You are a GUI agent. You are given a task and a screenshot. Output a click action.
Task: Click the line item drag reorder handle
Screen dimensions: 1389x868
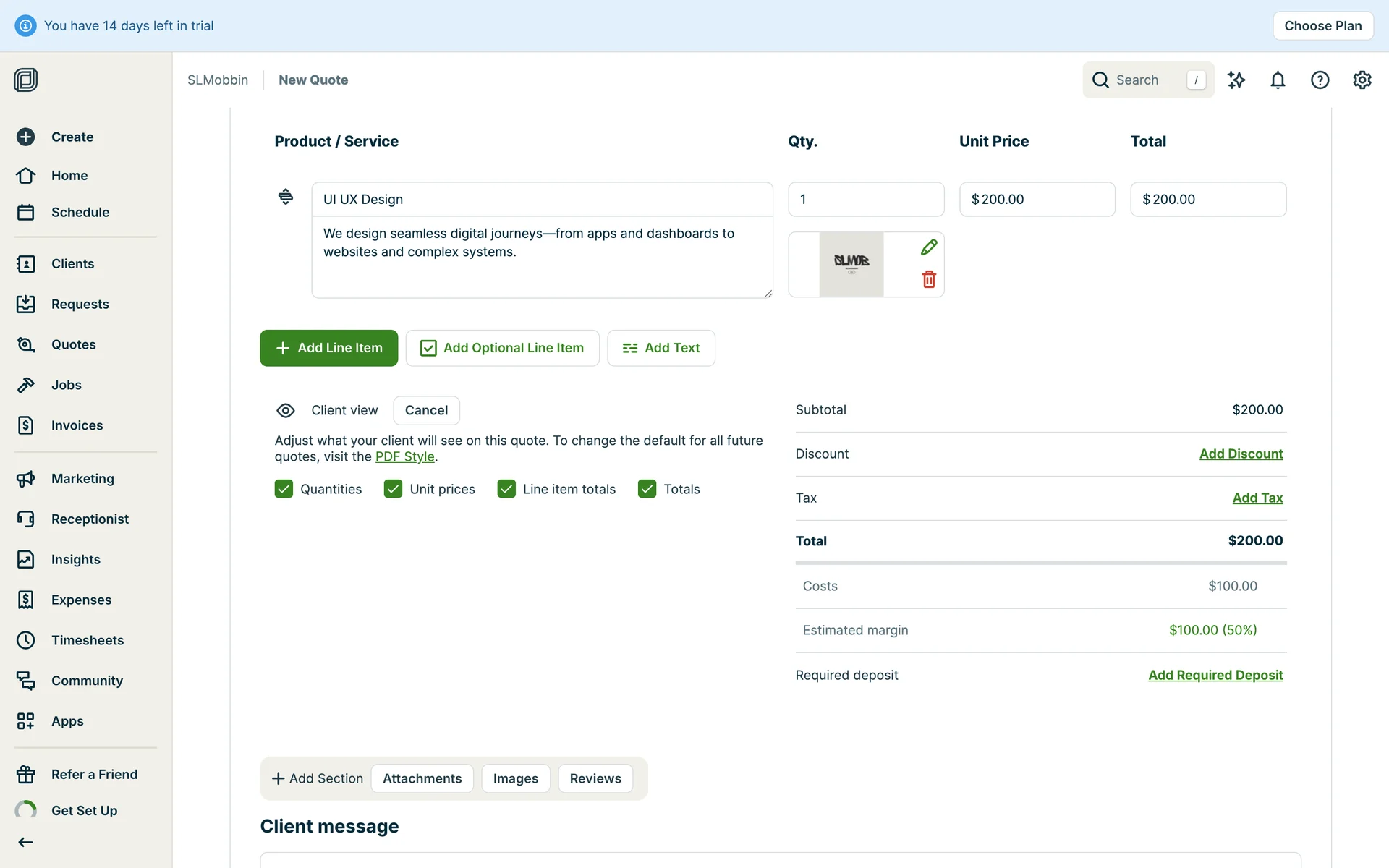(x=286, y=197)
